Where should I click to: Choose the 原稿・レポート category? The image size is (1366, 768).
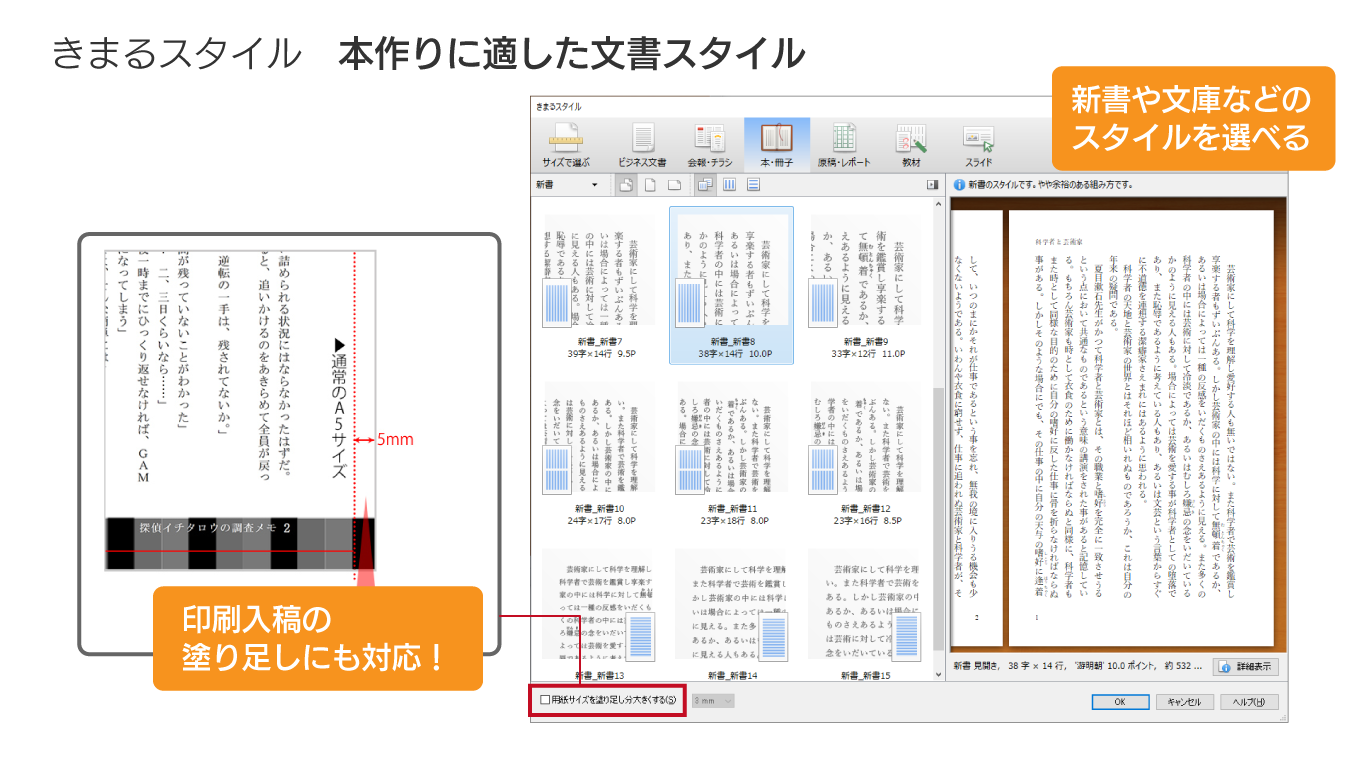point(843,145)
